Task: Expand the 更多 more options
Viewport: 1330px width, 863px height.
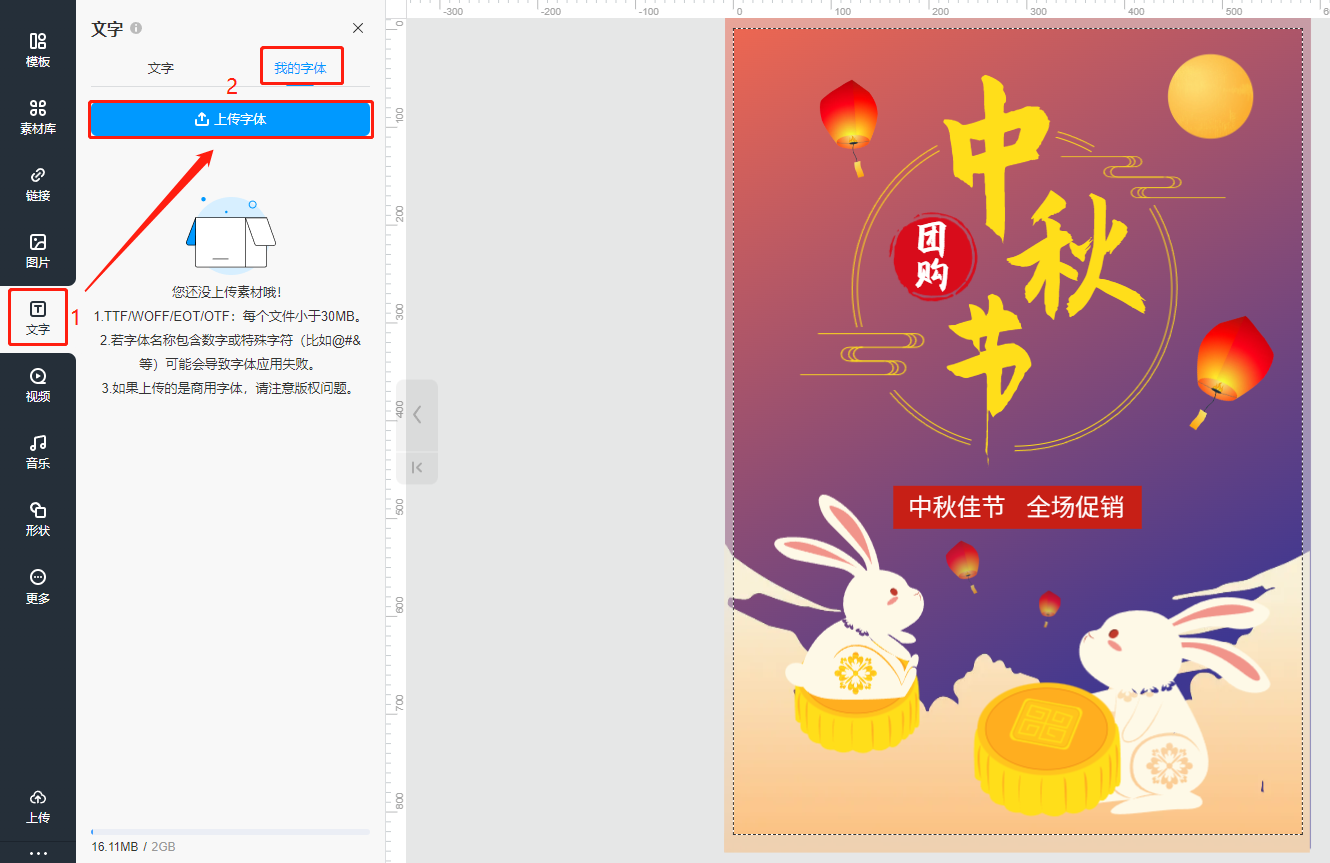Action: 38,586
